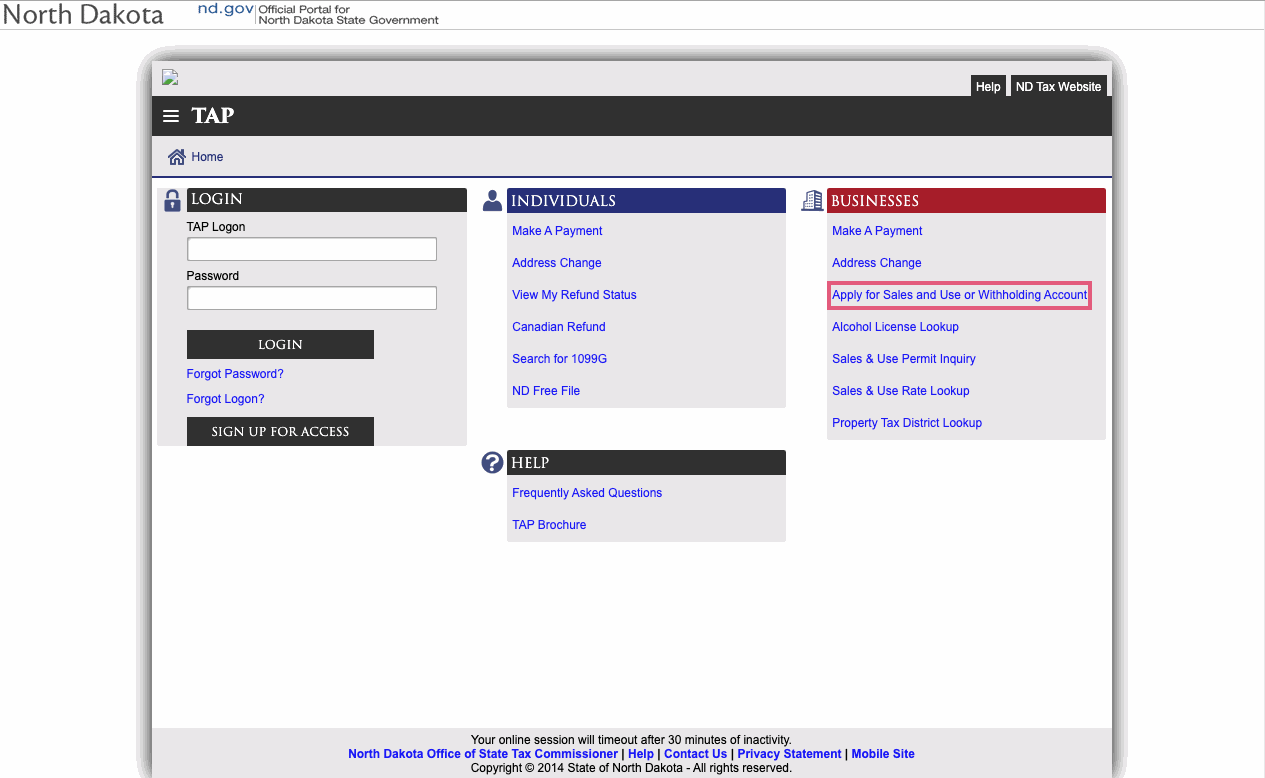This screenshot has height=778, width=1265.
Task: Open ND Free File link
Action: 546,391
